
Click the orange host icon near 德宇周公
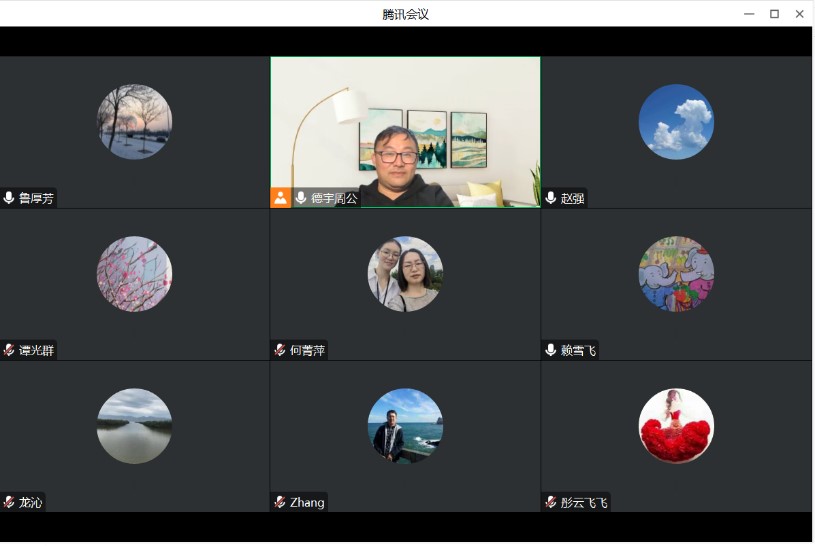pyautogui.click(x=281, y=198)
